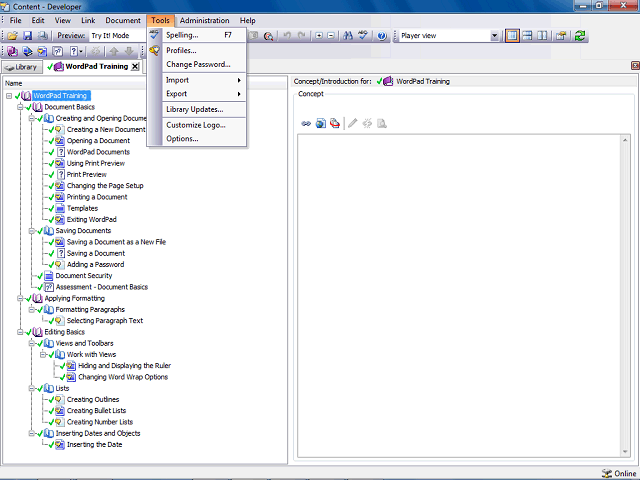
Task: Click the Online status indicator
Action: click(x=619, y=473)
